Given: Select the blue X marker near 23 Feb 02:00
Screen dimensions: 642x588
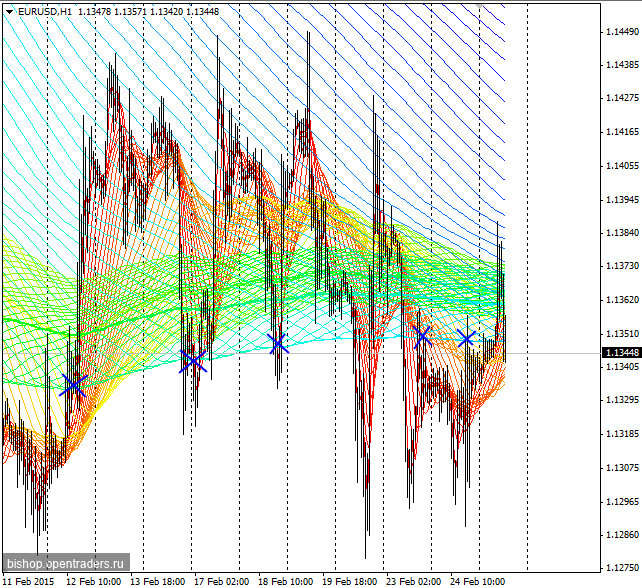Looking at the screenshot, I should [422, 337].
